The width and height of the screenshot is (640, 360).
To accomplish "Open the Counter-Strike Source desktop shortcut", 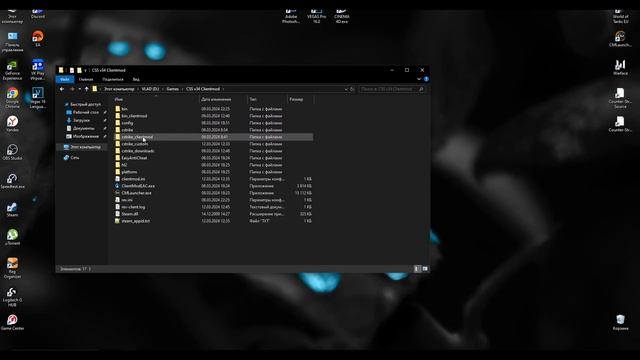I will coord(620,98).
